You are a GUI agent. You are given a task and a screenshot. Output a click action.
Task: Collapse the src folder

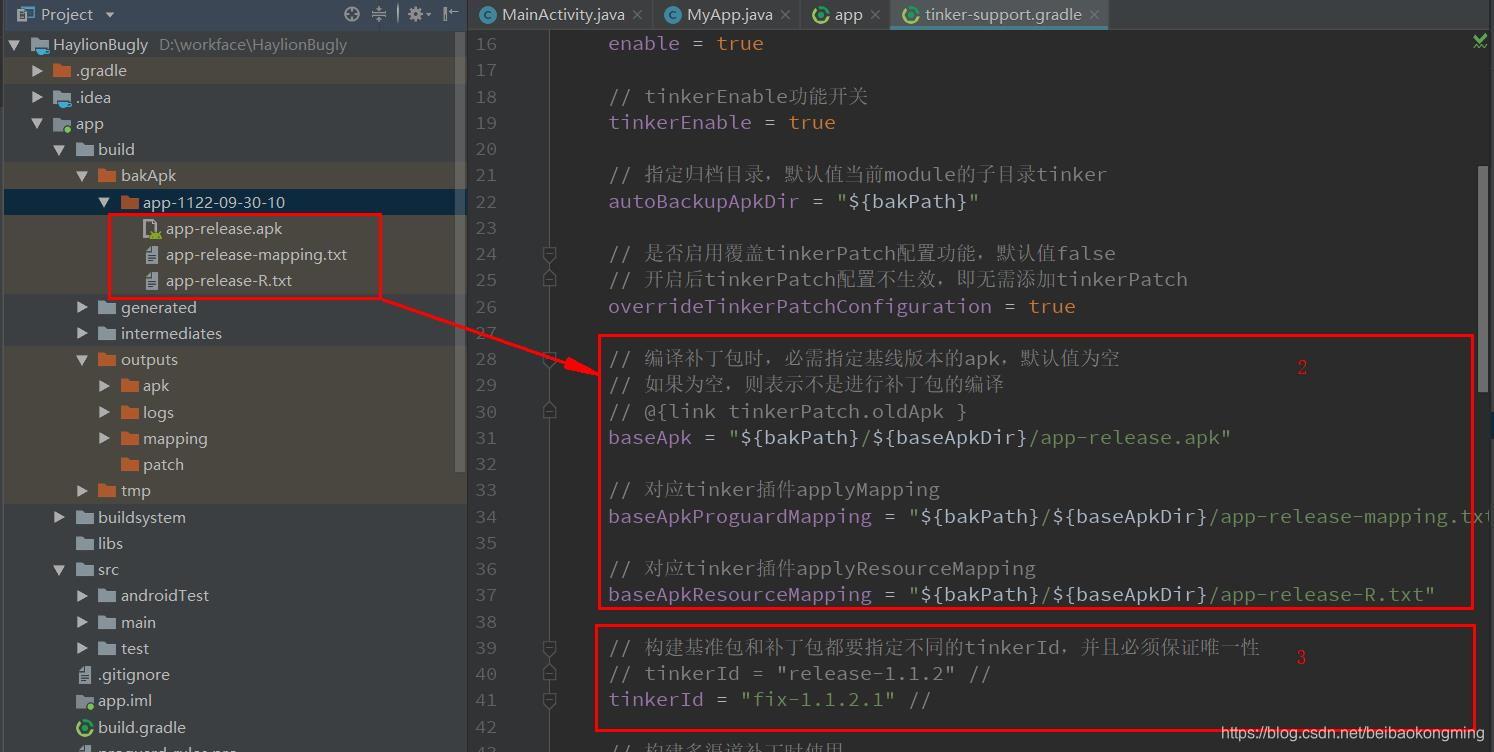tap(59, 570)
